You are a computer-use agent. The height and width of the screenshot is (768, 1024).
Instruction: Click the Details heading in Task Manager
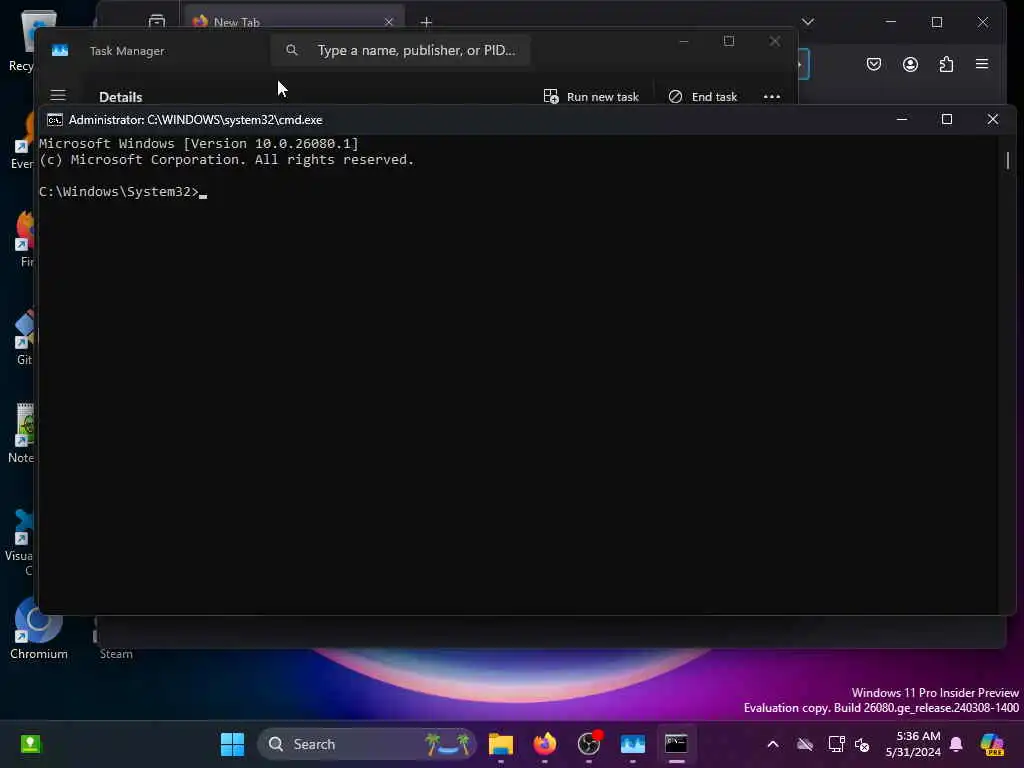[121, 97]
